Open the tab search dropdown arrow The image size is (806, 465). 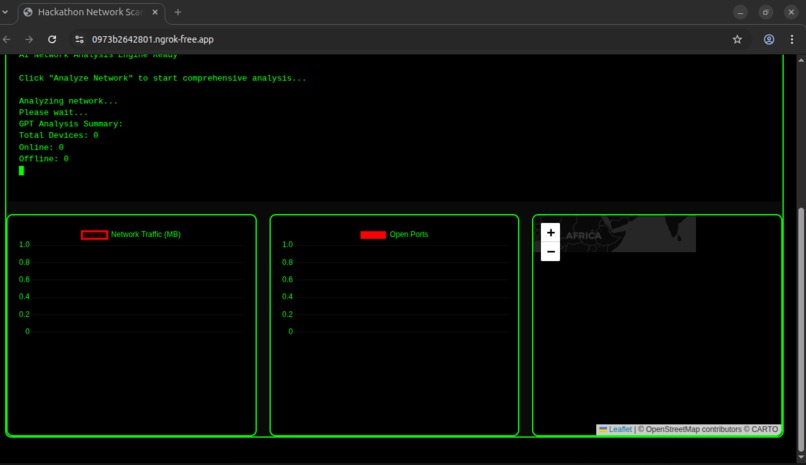[x=5, y=12]
